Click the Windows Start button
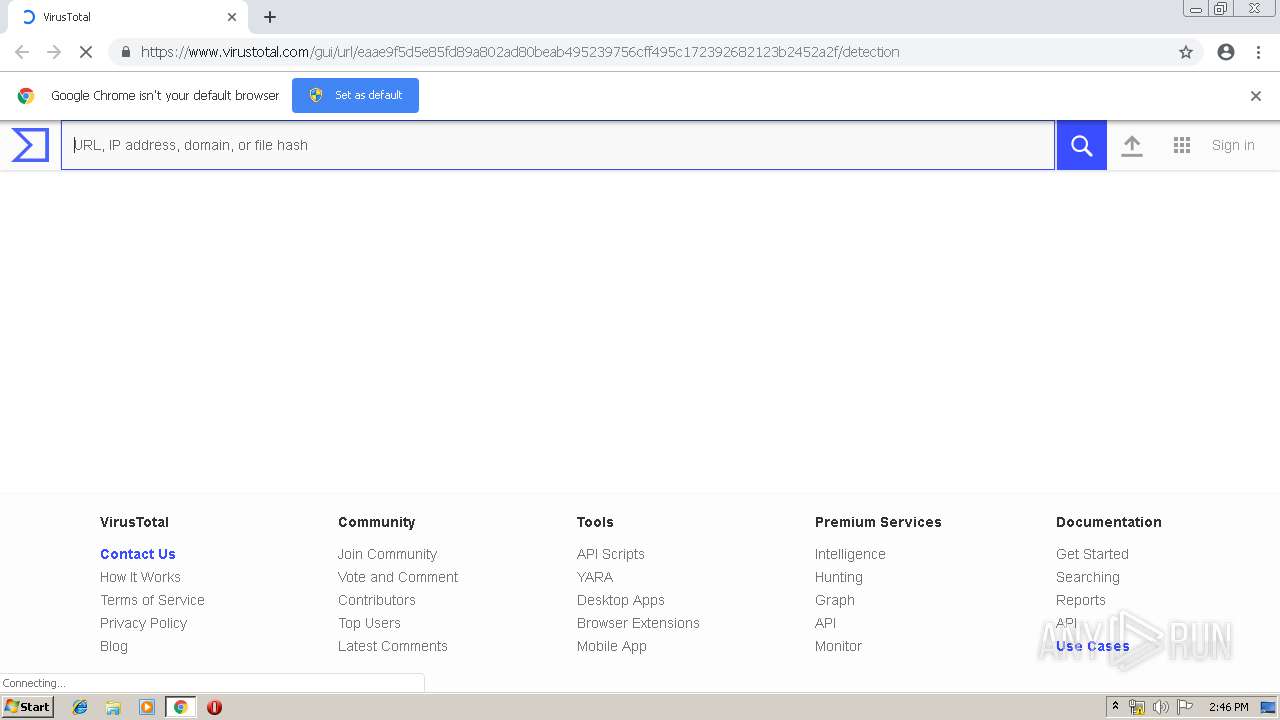 [28, 707]
